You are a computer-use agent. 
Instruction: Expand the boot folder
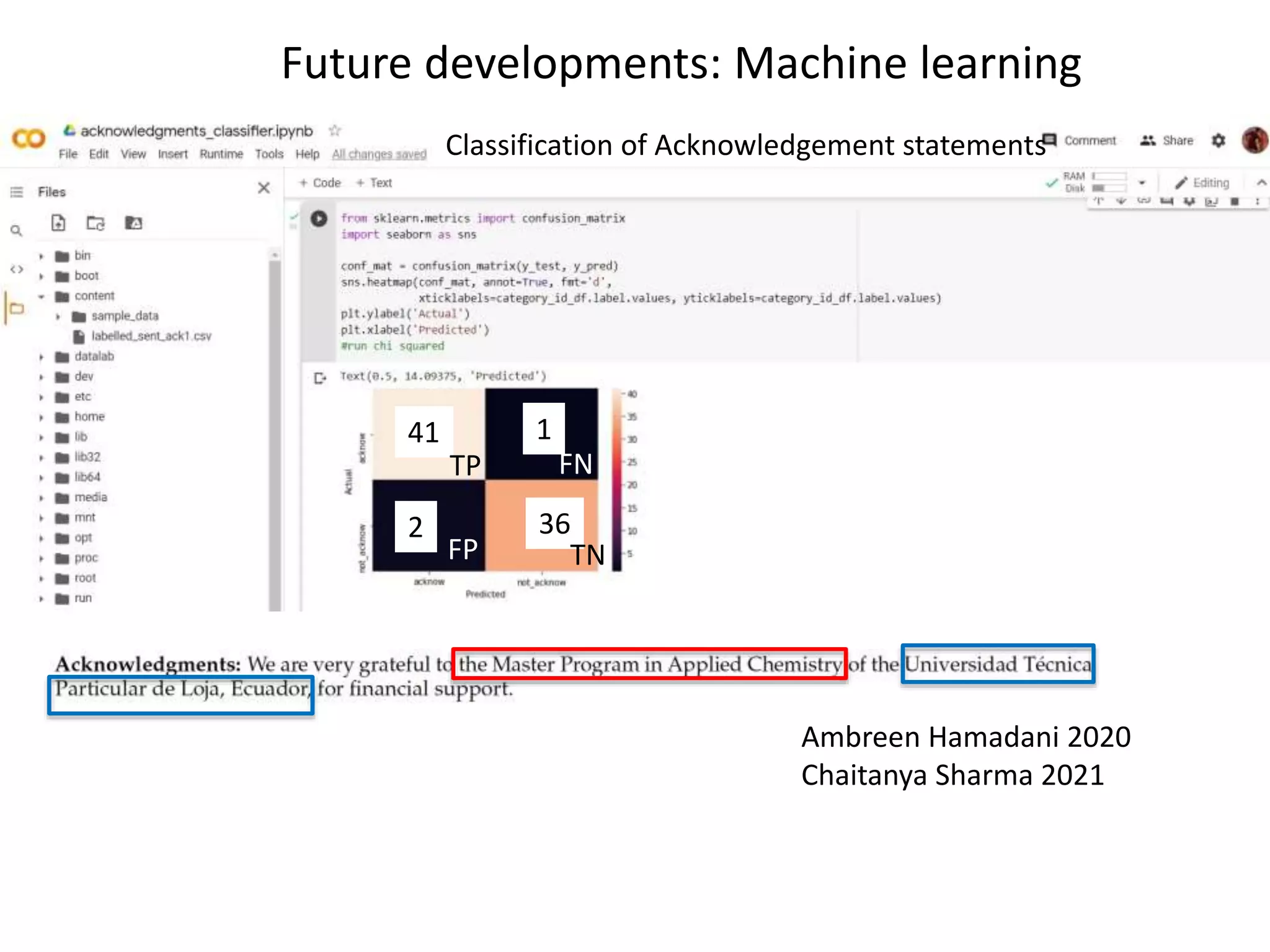click(42, 276)
